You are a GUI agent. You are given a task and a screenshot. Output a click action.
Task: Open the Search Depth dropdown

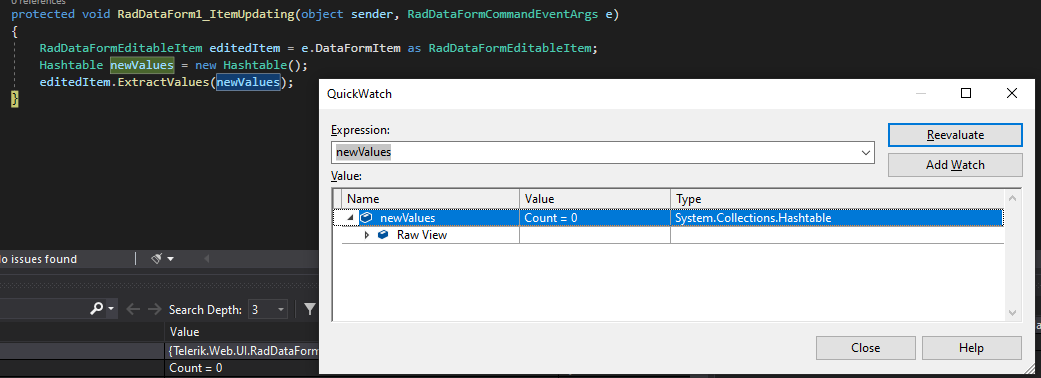coord(281,309)
